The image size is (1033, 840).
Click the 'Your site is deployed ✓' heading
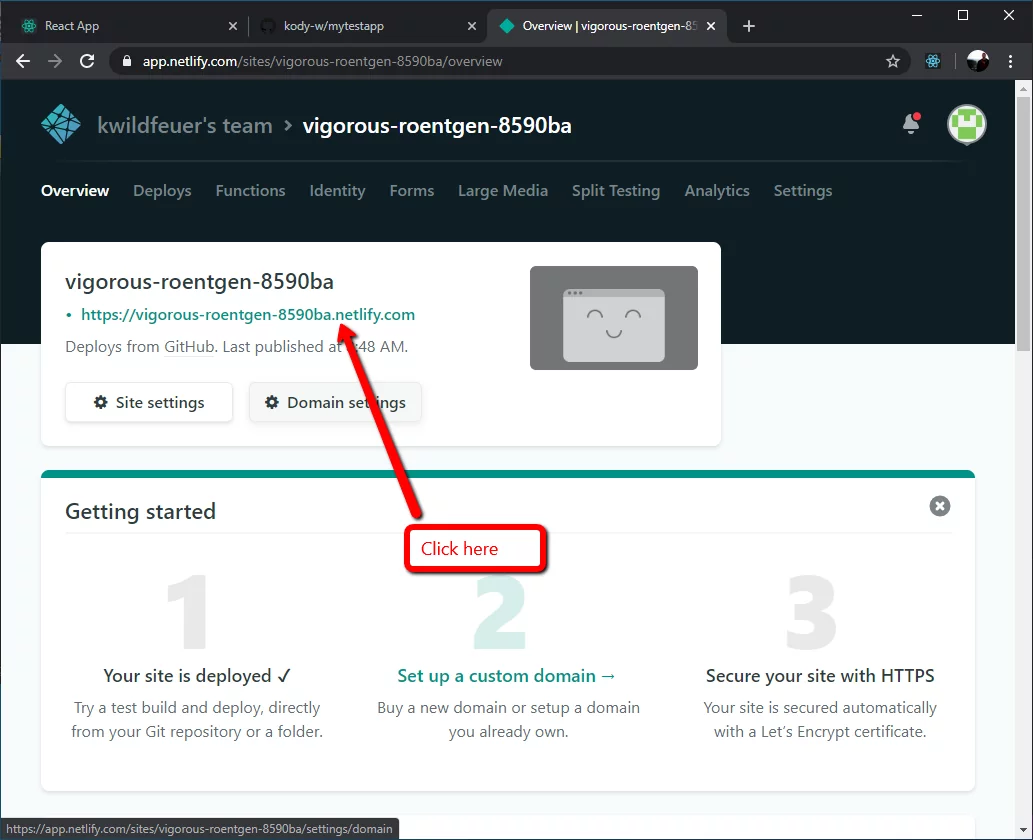pos(197,676)
